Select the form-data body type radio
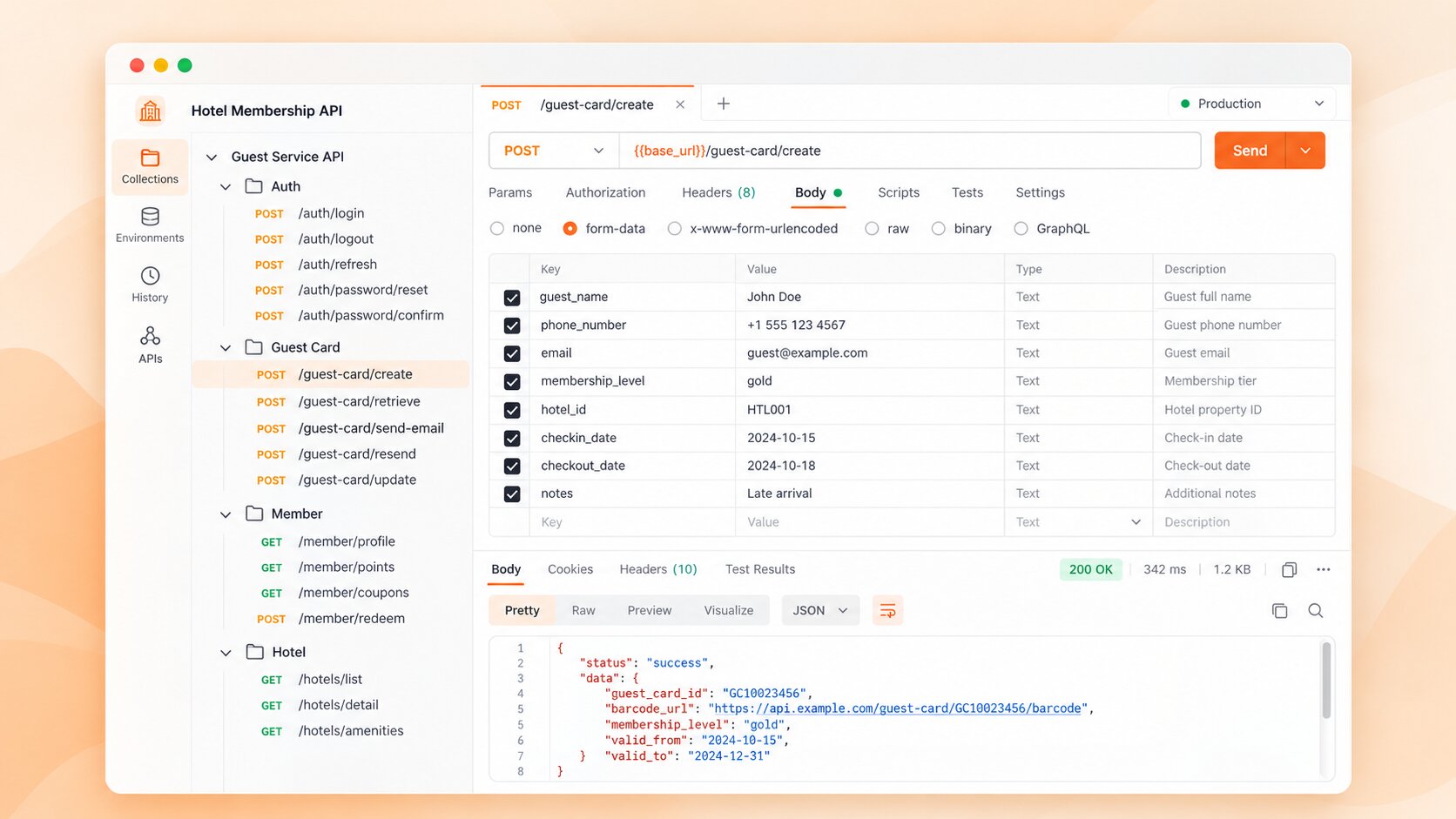1456x819 pixels. point(570,228)
